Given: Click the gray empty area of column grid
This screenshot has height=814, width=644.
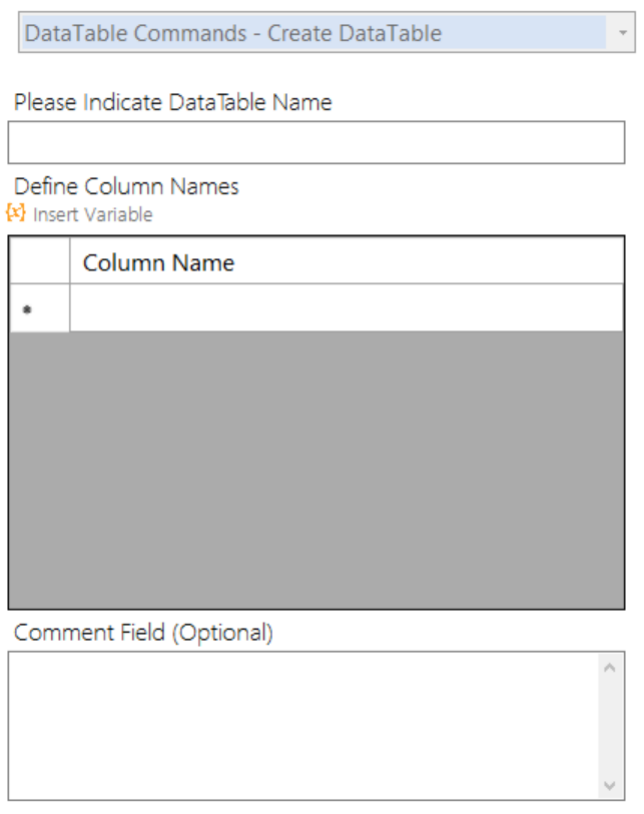Looking at the screenshot, I should click(x=316, y=468).
